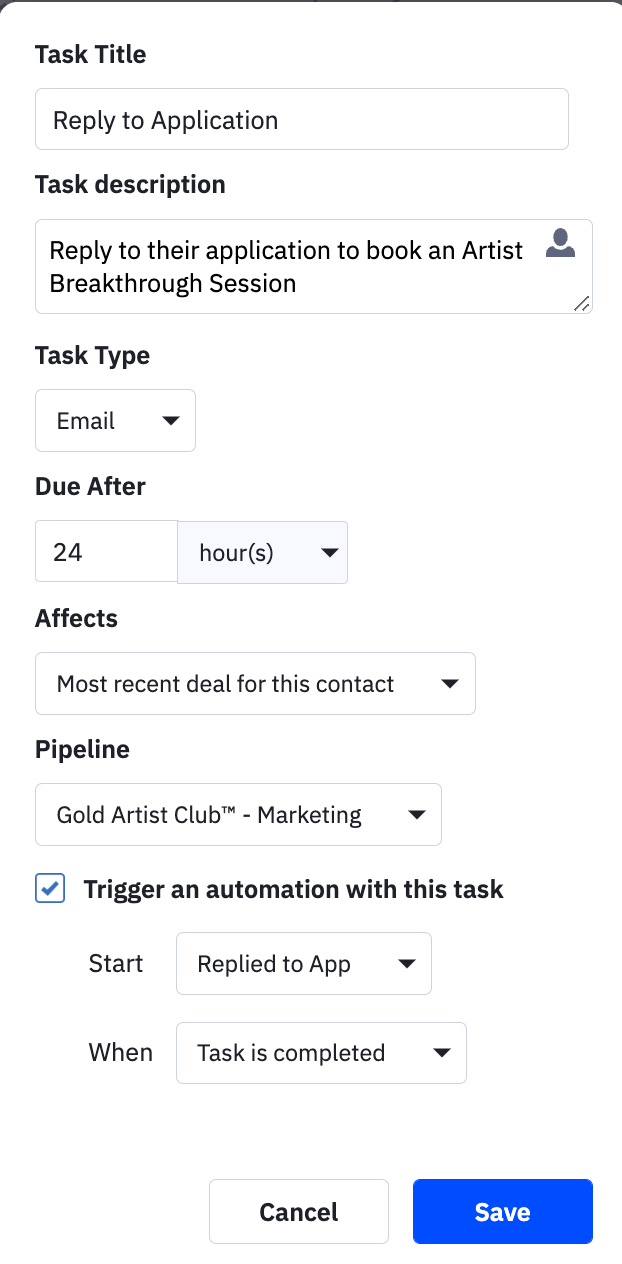The image size is (622, 1264).
Task: Open the Gold Artist Club Marketing pipeline dropdown
Action: coord(238,815)
